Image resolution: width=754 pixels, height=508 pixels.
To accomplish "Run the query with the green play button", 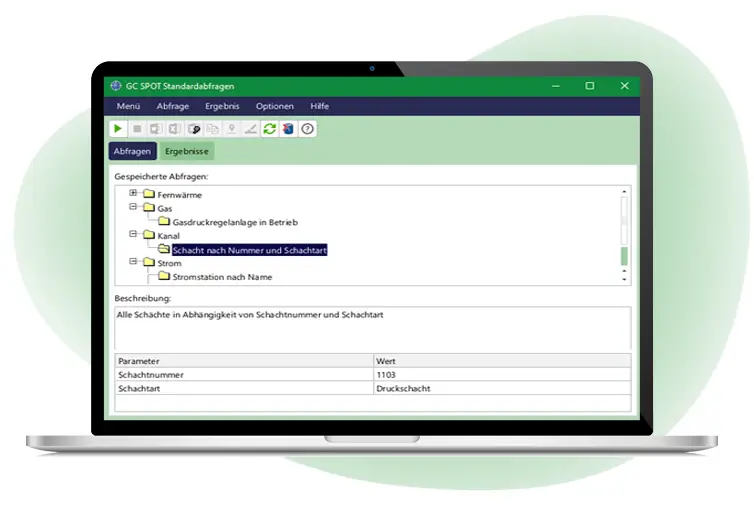I will (118, 129).
